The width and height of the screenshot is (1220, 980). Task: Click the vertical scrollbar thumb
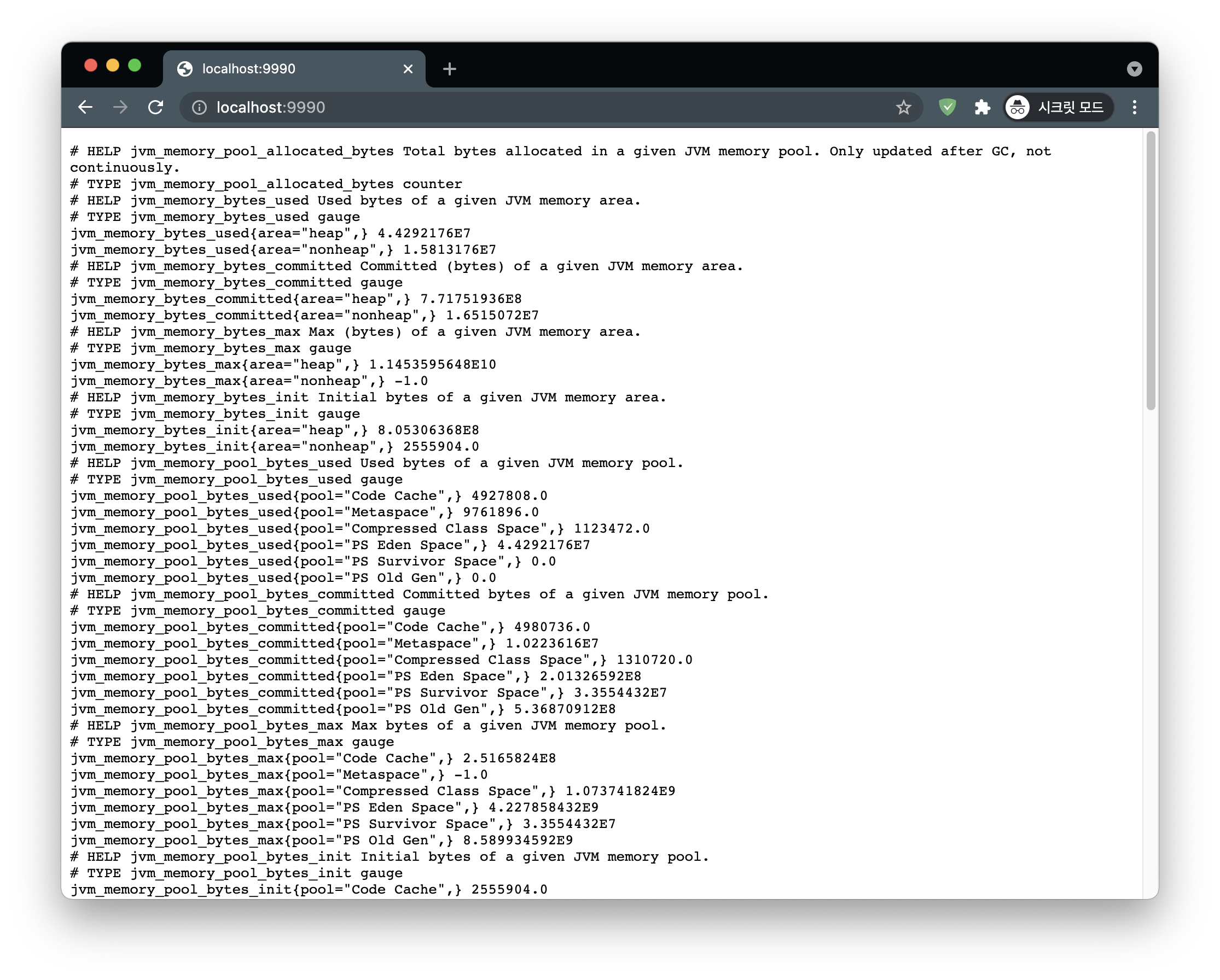tap(1151, 271)
